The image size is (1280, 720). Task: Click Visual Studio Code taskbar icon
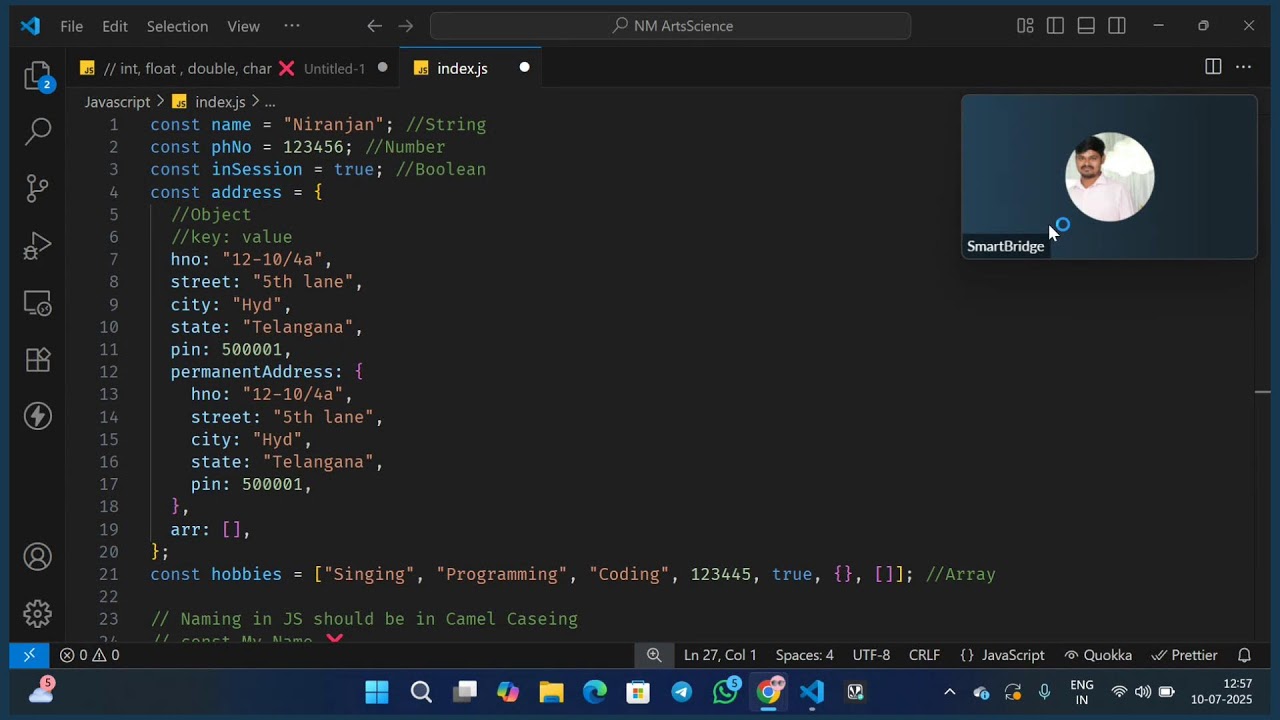[812, 692]
